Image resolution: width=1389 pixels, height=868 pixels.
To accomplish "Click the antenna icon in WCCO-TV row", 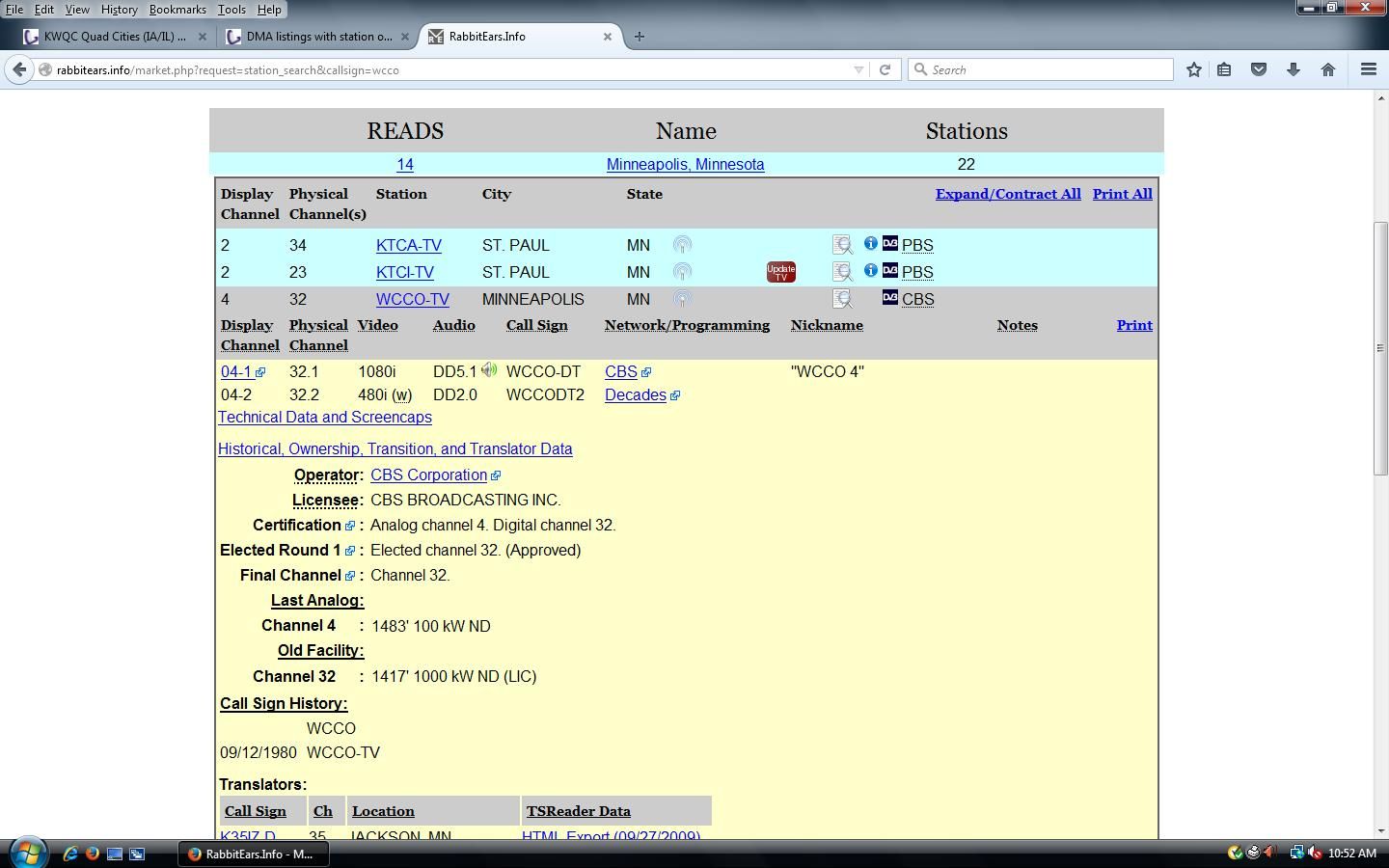I will click(x=682, y=299).
